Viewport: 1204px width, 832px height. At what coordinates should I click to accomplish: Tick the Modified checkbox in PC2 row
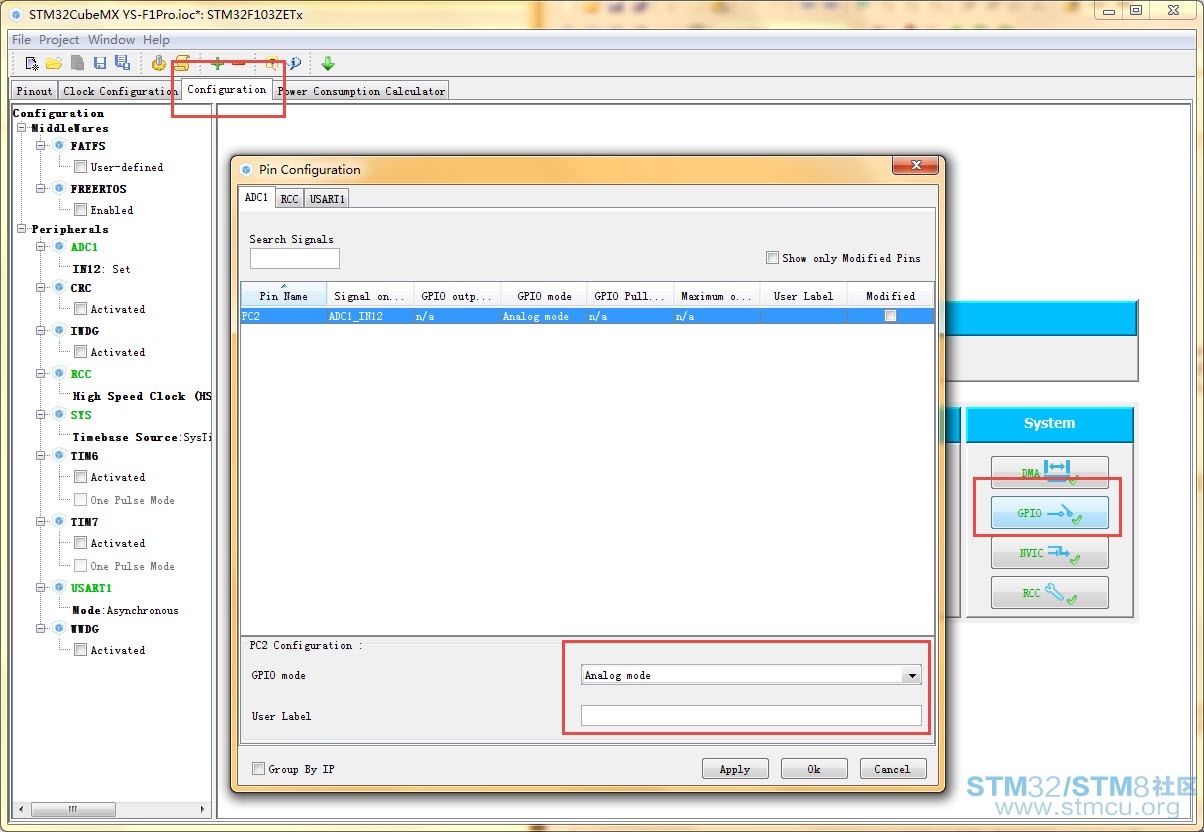click(890, 316)
